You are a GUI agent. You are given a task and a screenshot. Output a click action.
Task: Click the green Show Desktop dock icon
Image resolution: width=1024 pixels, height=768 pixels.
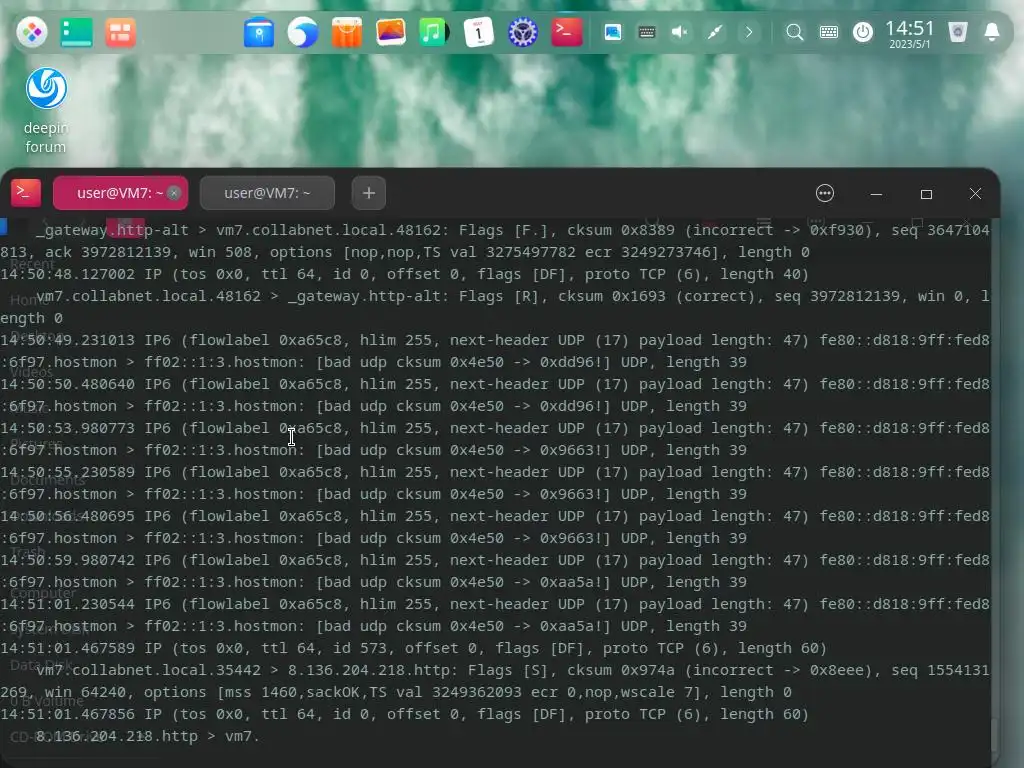click(x=76, y=32)
